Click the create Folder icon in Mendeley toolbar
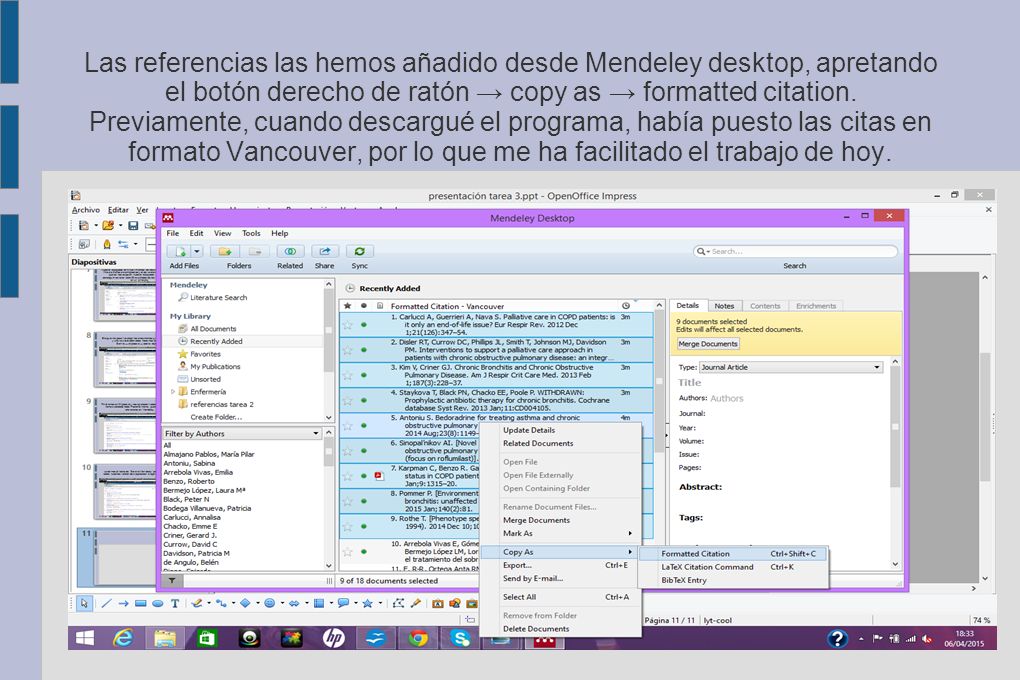The image size is (1020, 680). pos(225,251)
